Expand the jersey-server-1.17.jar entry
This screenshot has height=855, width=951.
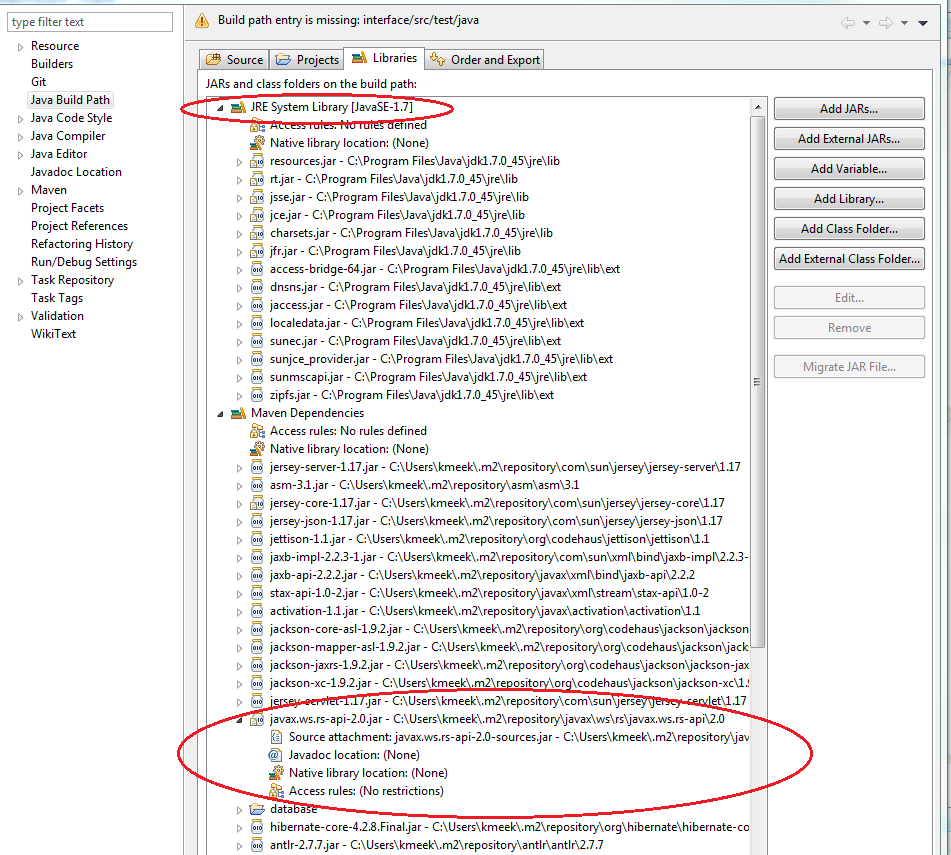239,467
